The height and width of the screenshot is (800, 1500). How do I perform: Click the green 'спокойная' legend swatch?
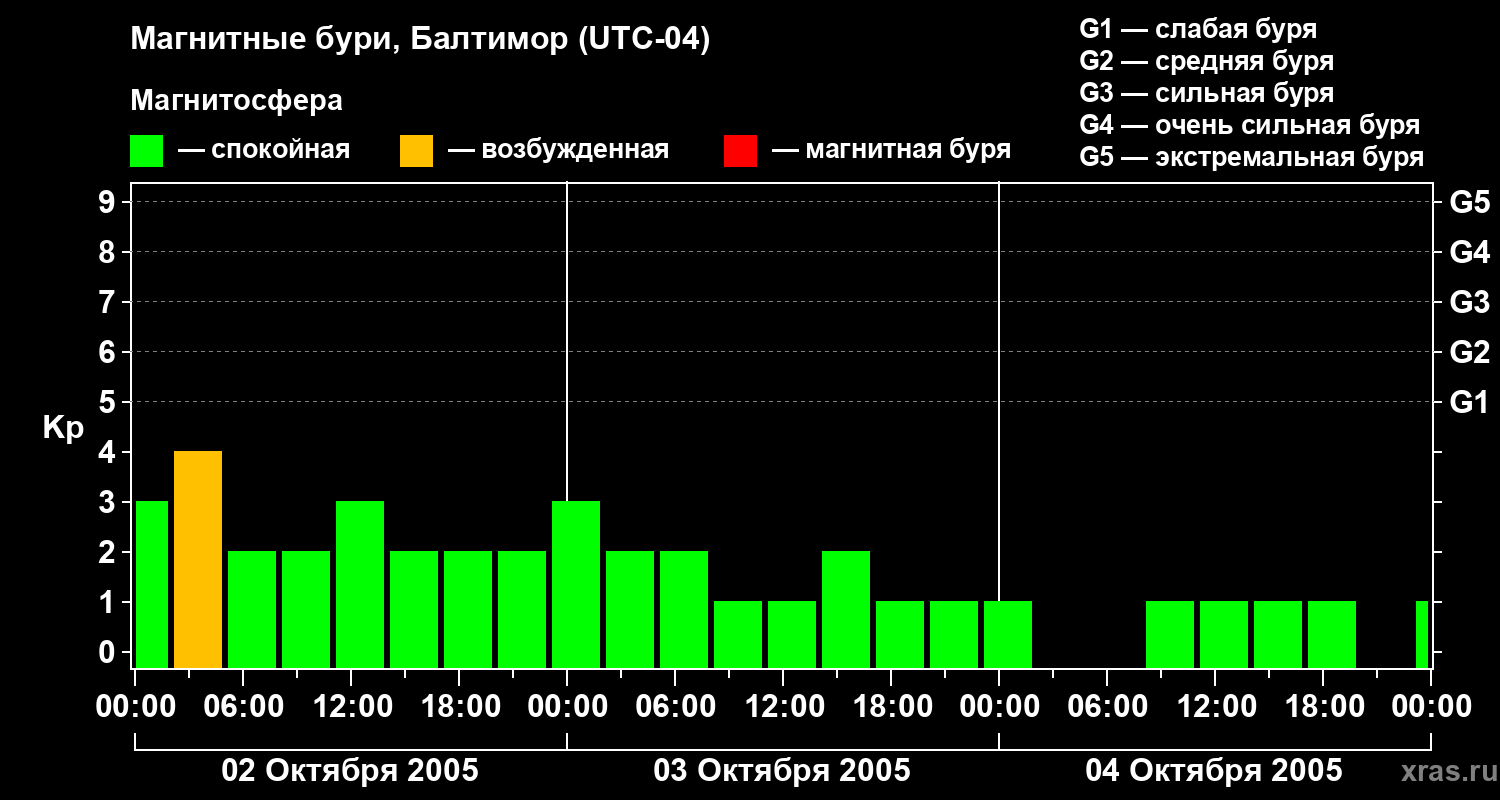click(x=147, y=151)
